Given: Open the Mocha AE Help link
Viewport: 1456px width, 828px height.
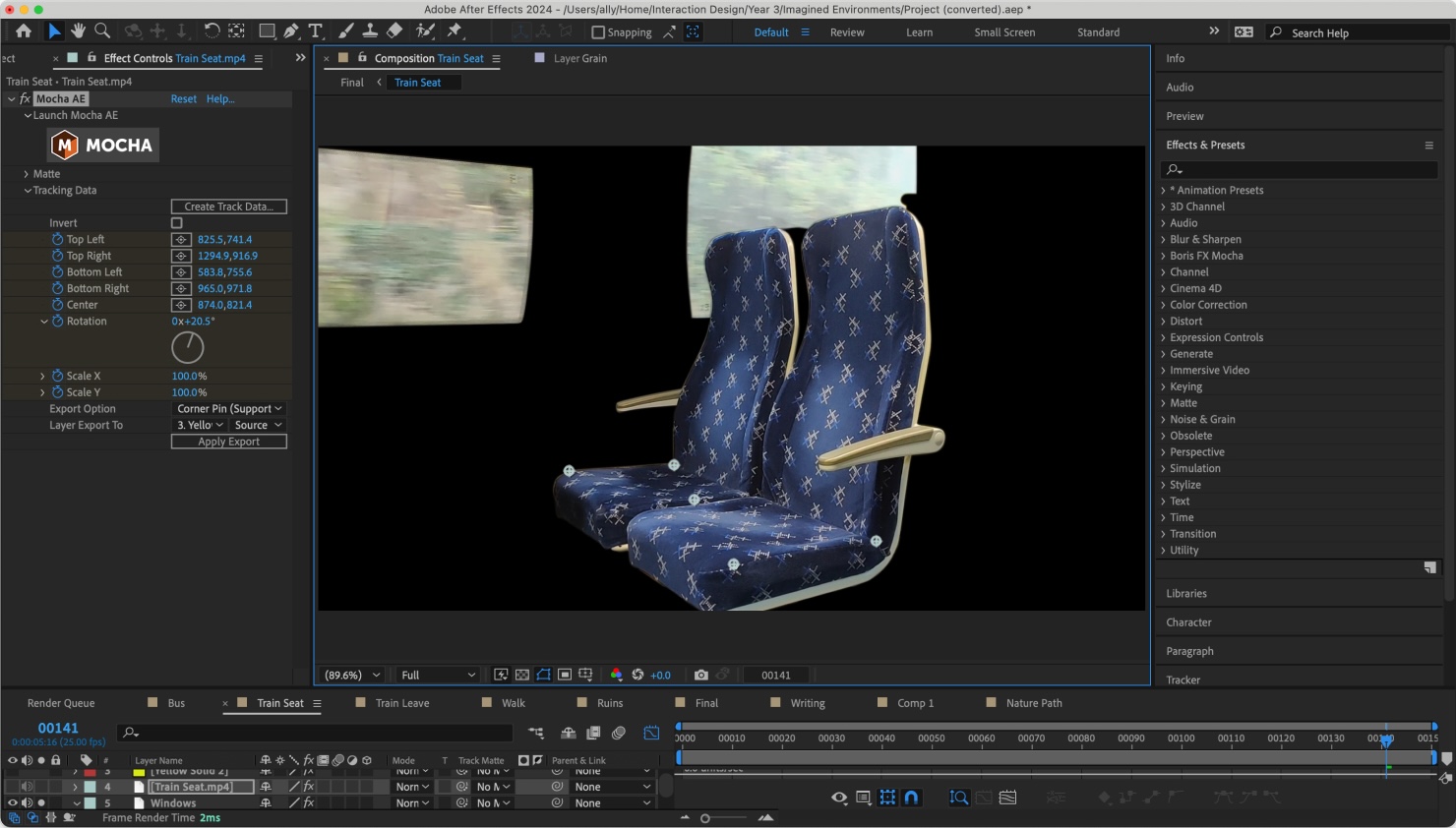Looking at the screenshot, I should click(x=220, y=98).
